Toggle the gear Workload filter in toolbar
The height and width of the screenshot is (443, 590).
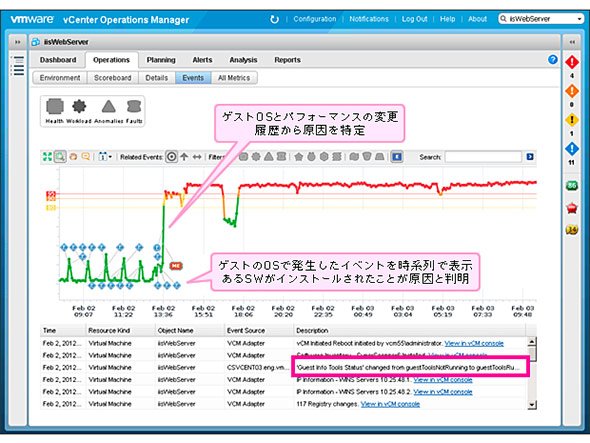pos(256,157)
